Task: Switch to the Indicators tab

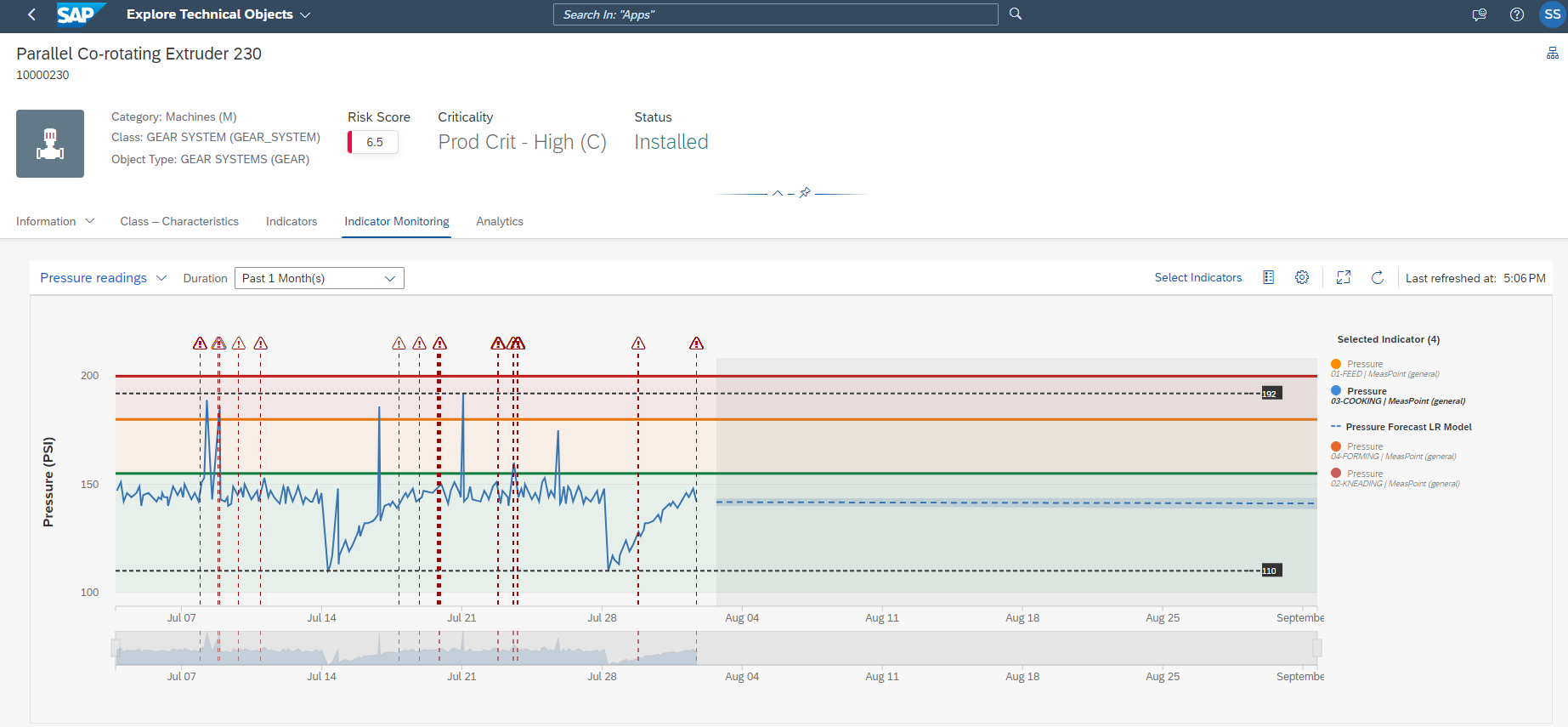Action: [x=292, y=221]
